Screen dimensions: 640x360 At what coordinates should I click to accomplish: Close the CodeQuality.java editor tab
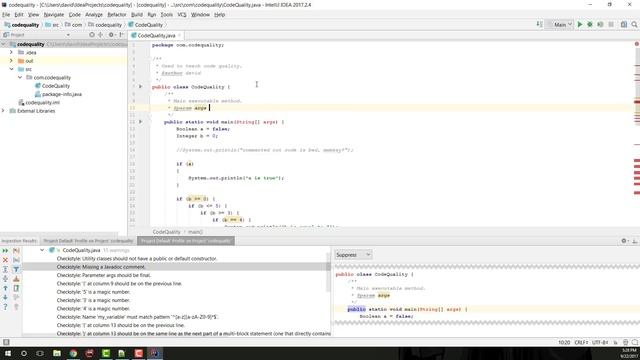(x=179, y=36)
